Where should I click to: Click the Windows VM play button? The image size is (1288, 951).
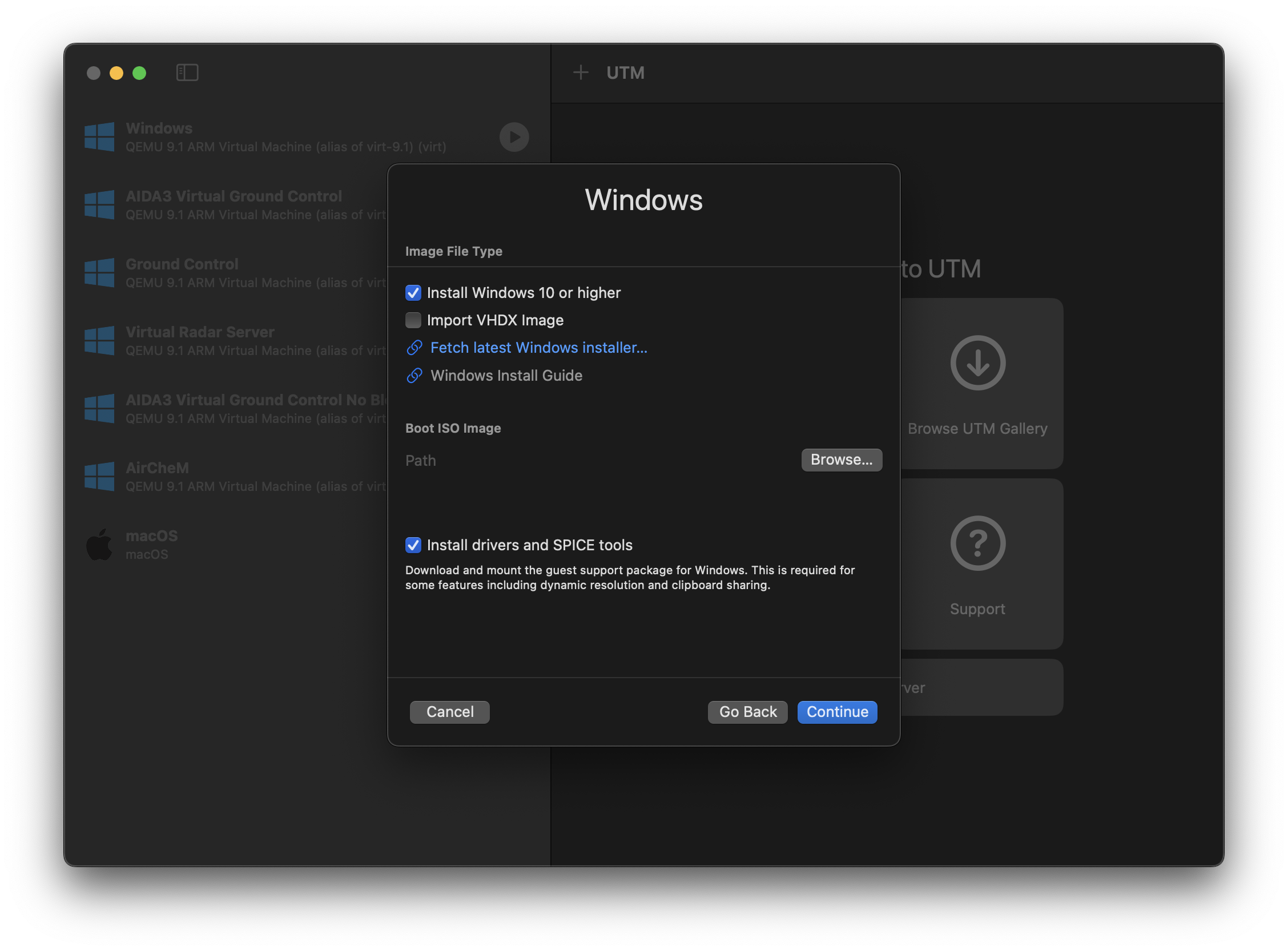coord(513,137)
